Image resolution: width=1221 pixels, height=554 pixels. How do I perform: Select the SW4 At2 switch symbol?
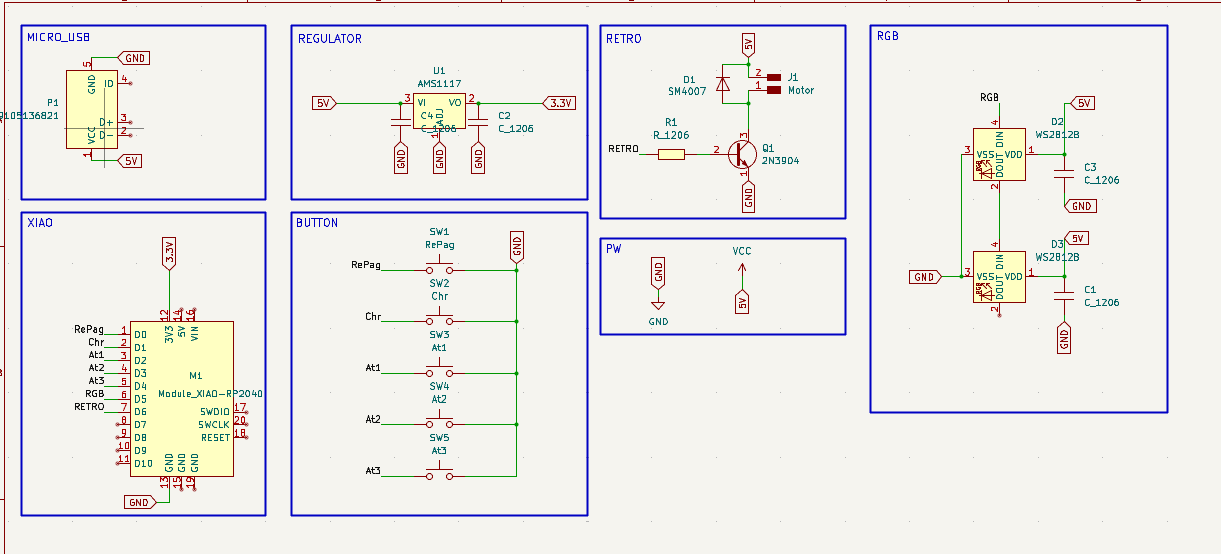click(439, 421)
